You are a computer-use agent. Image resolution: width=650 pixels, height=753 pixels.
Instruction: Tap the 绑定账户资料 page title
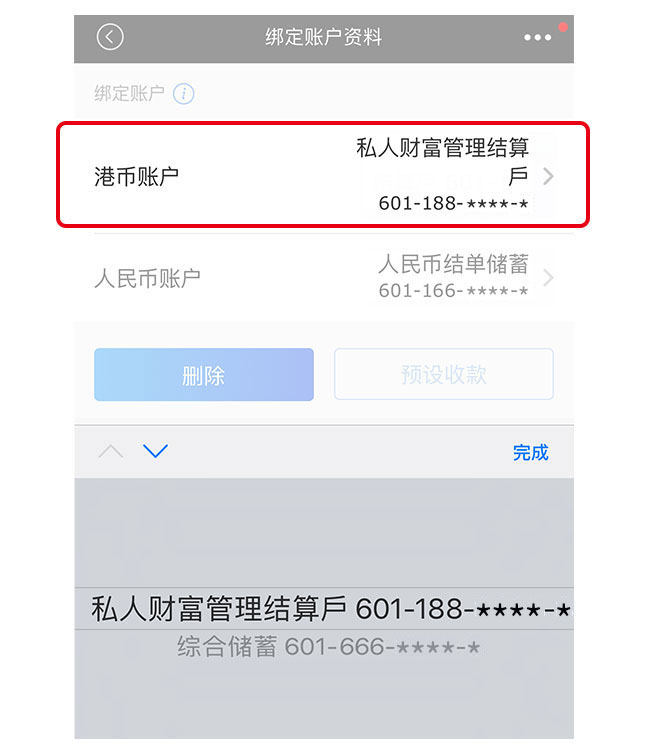pos(324,37)
